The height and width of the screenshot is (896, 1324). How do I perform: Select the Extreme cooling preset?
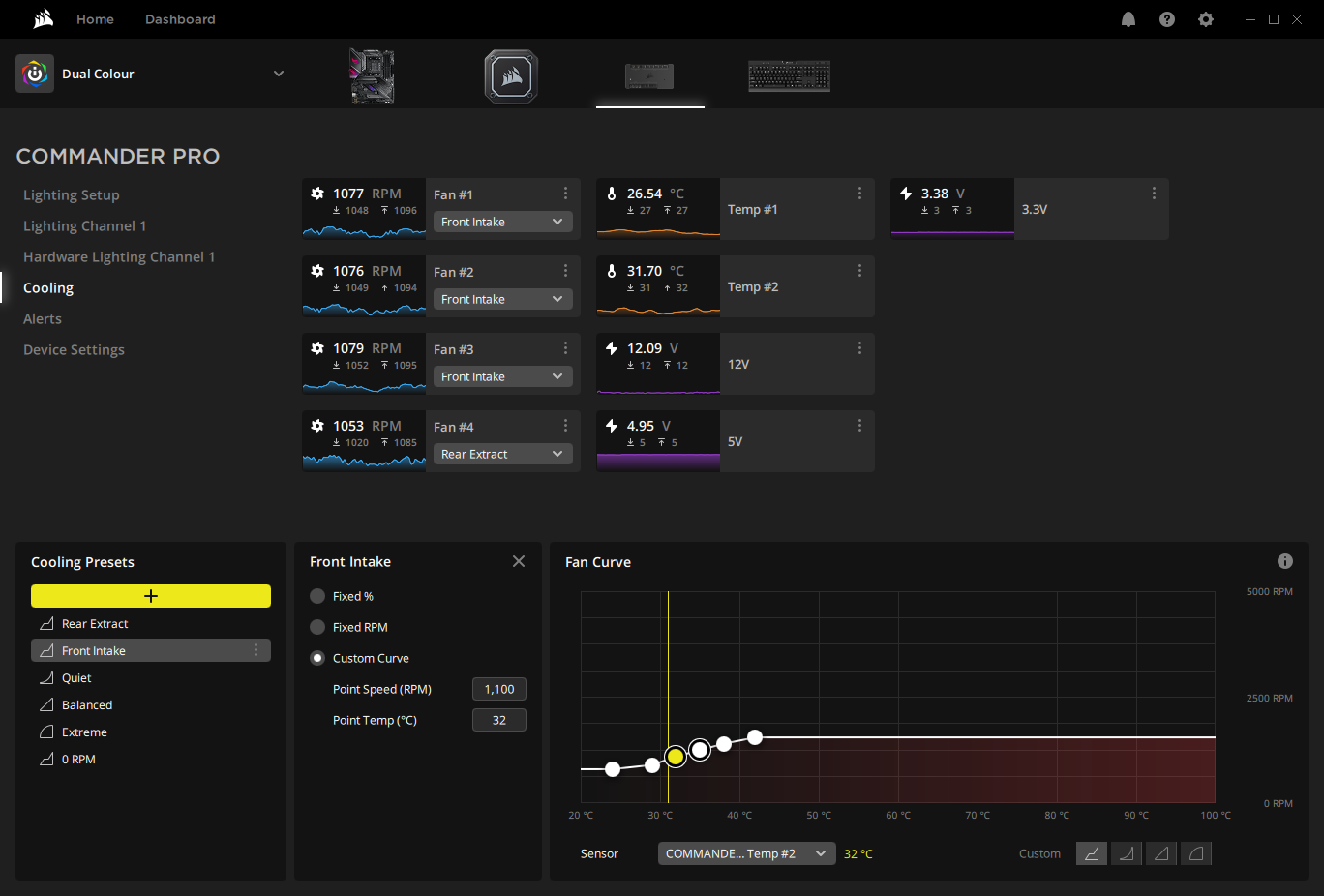151,732
